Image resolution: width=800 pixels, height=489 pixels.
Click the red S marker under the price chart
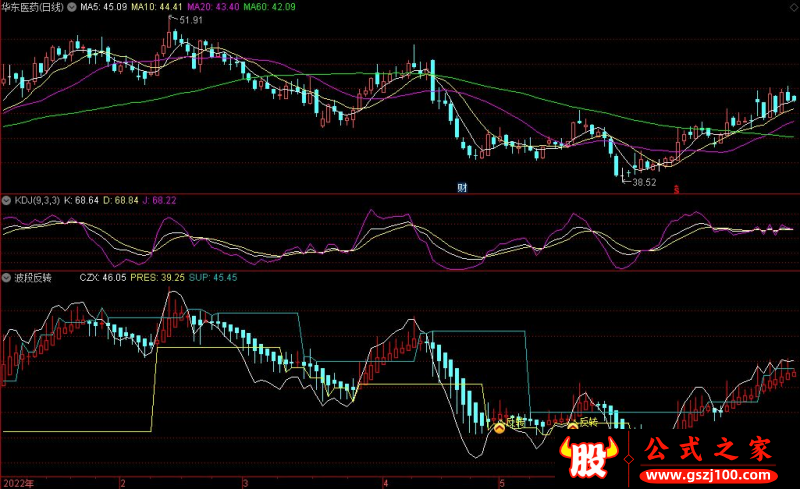pyautogui.click(x=677, y=190)
